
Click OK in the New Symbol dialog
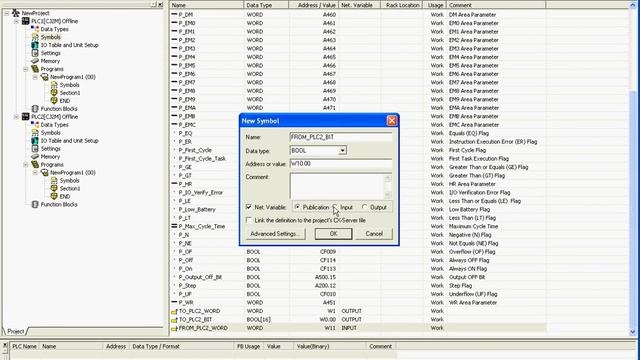(333, 233)
